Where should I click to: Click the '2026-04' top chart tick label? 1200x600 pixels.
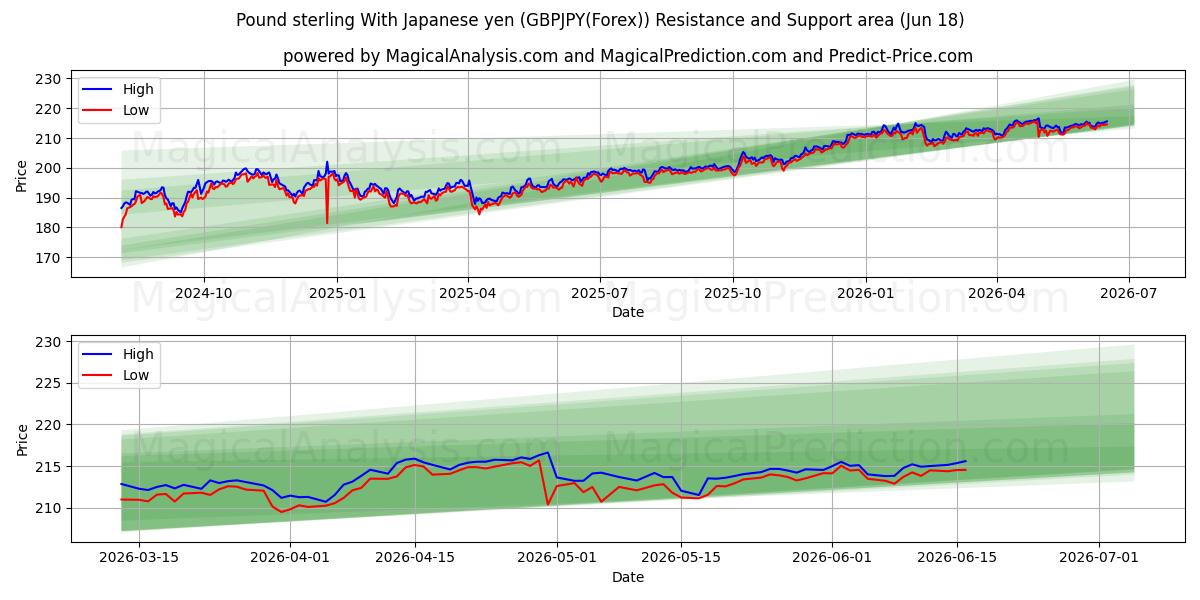point(997,294)
